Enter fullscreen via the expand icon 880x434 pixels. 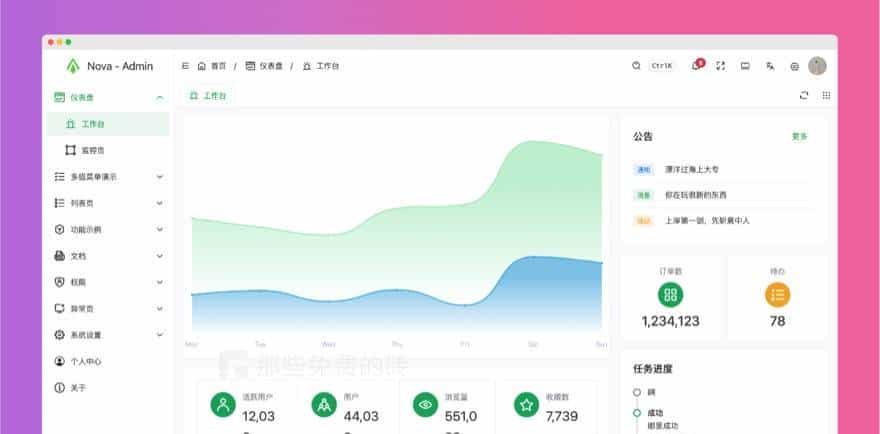tap(721, 66)
